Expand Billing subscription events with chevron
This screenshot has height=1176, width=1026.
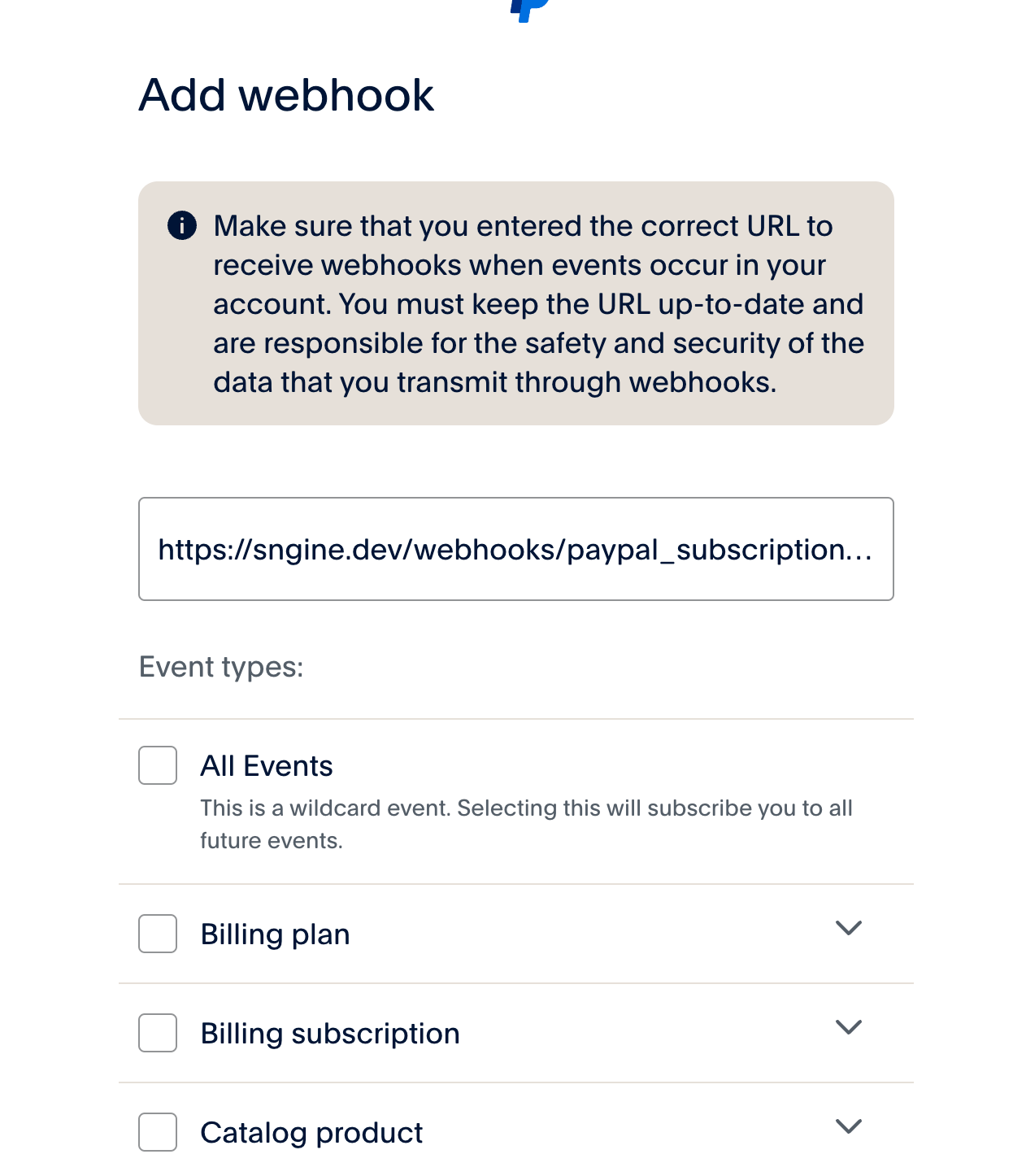point(848,1027)
